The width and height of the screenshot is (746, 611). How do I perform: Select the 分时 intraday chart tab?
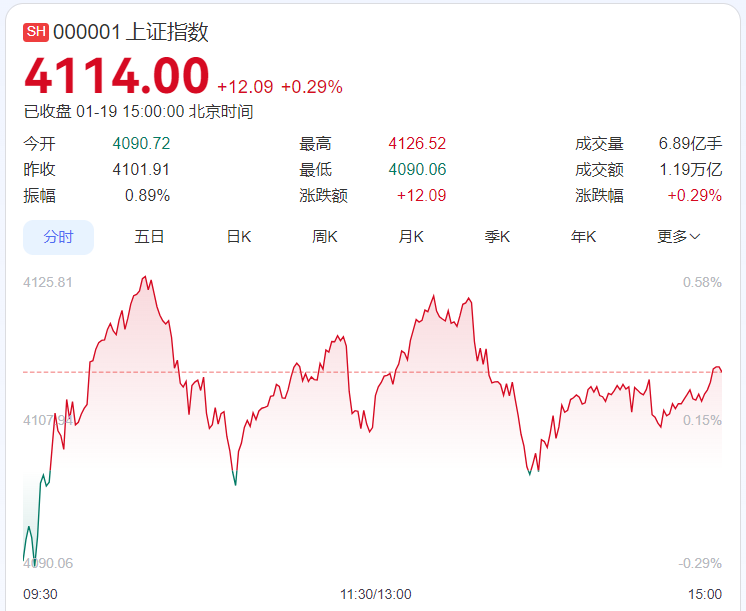(x=58, y=237)
